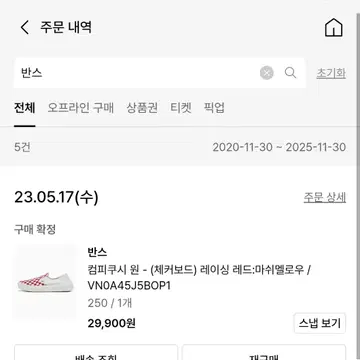Tap the magnifier search icon
The width and height of the screenshot is (360, 360).
(290, 73)
